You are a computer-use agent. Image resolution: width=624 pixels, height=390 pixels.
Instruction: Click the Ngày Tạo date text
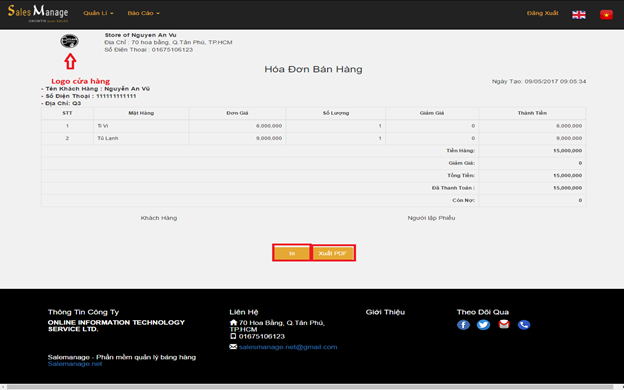(539, 81)
